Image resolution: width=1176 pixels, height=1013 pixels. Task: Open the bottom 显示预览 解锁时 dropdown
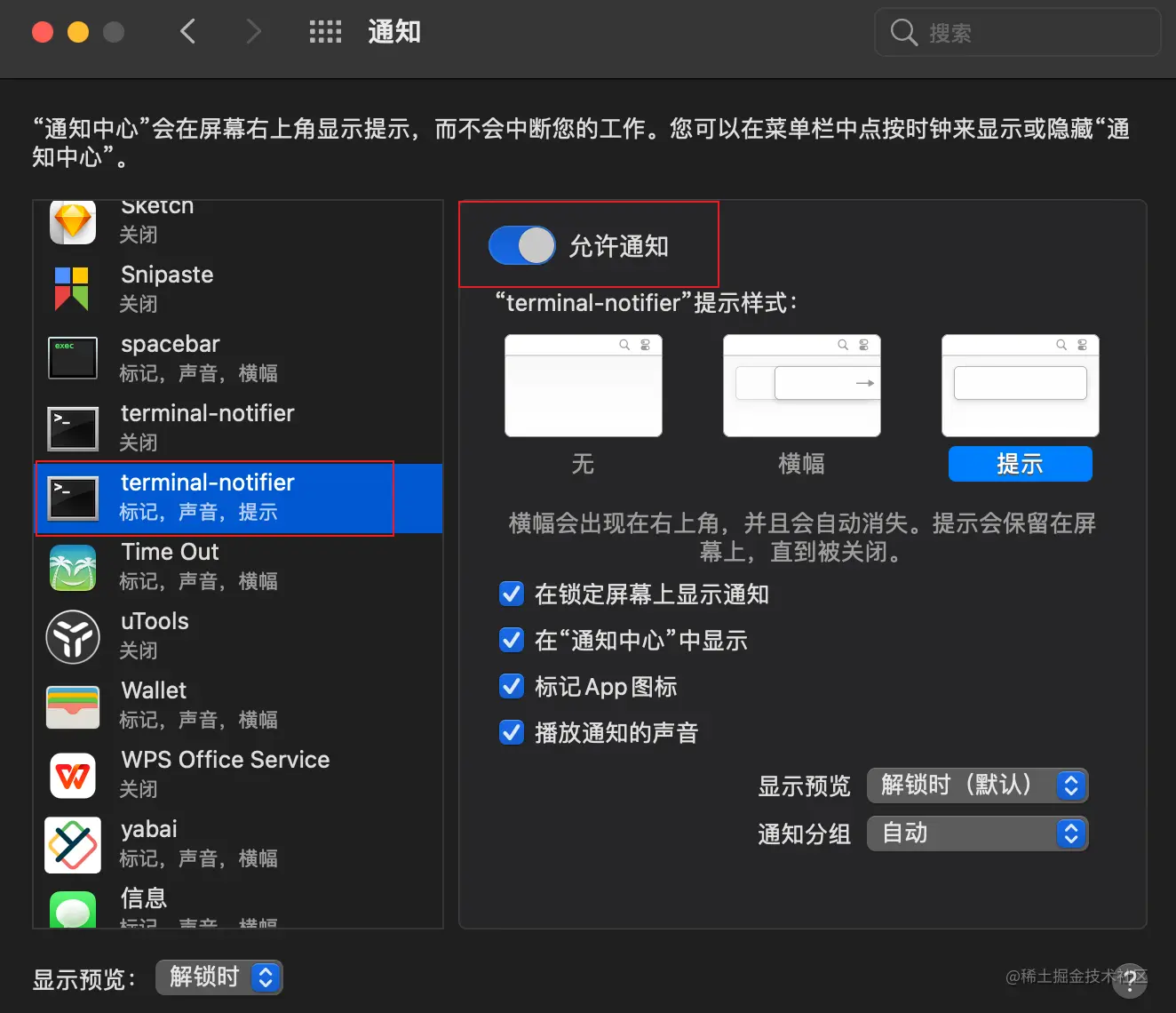219,977
